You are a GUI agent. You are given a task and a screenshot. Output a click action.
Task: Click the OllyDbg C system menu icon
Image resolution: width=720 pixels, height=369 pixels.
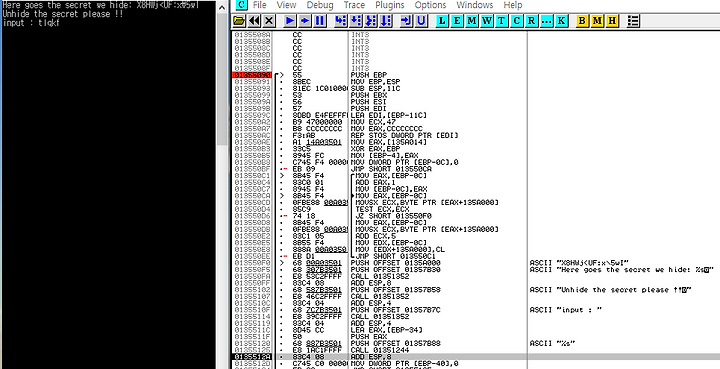(x=242, y=5)
